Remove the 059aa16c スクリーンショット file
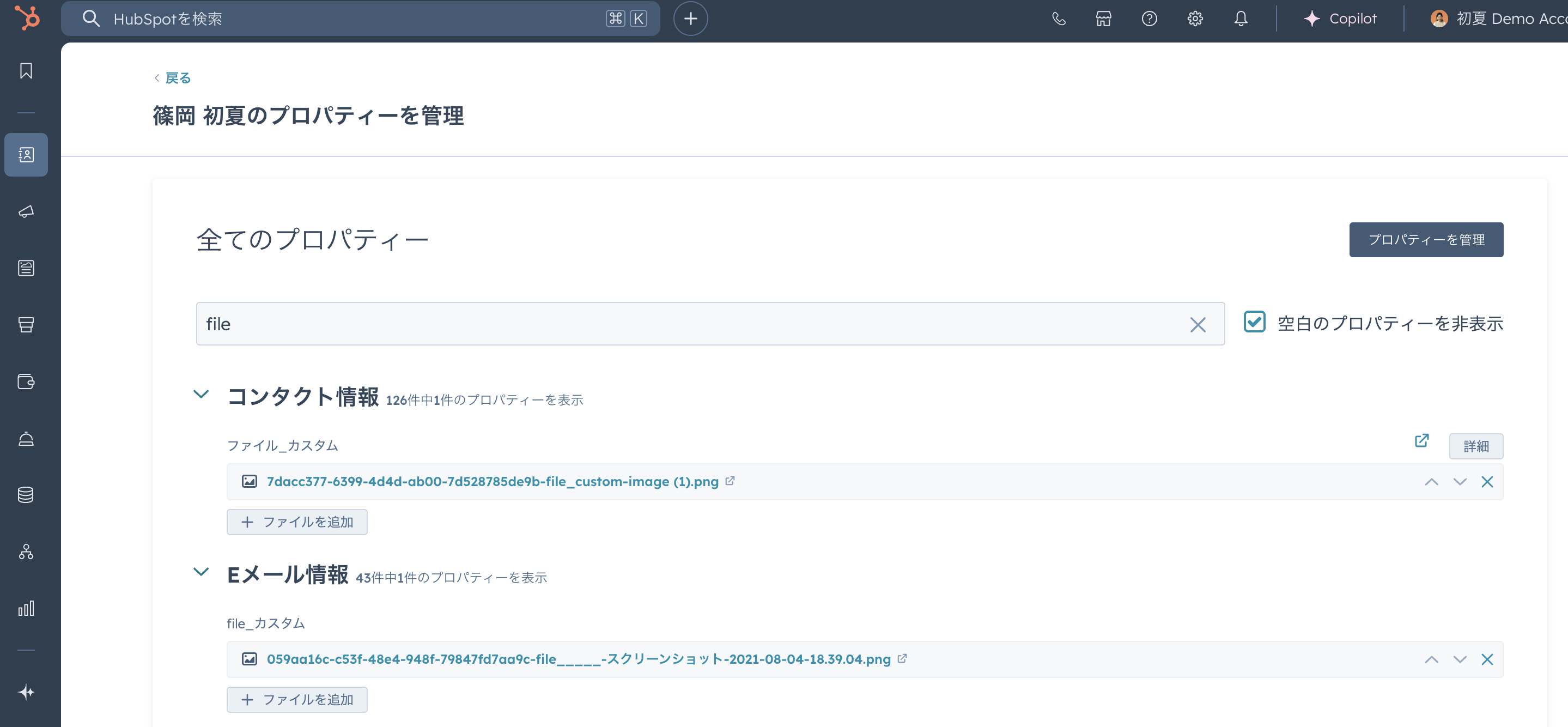The height and width of the screenshot is (727, 1568). point(1486,659)
